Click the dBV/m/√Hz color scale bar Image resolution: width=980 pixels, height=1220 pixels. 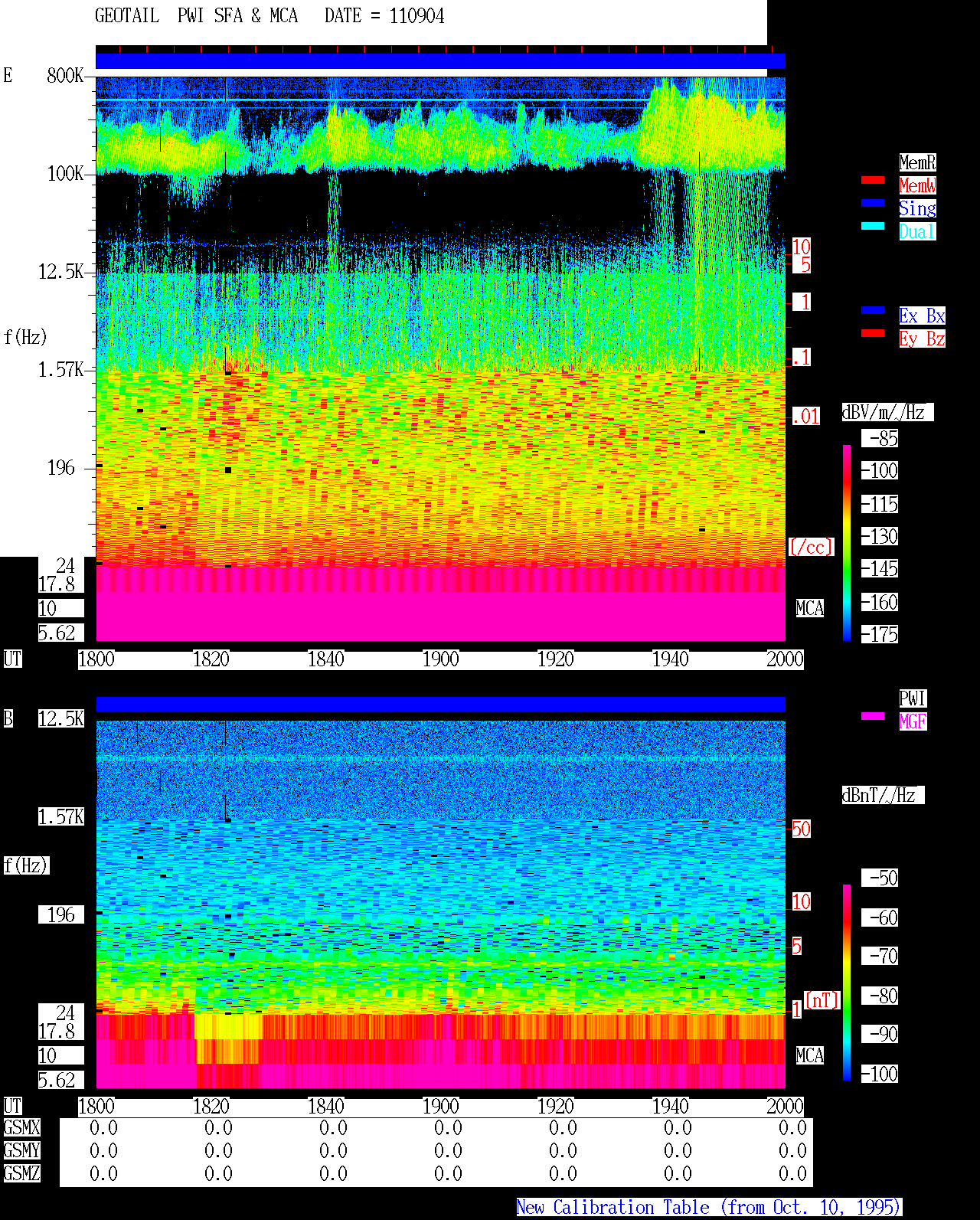pyautogui.click(x=847, y=542)
